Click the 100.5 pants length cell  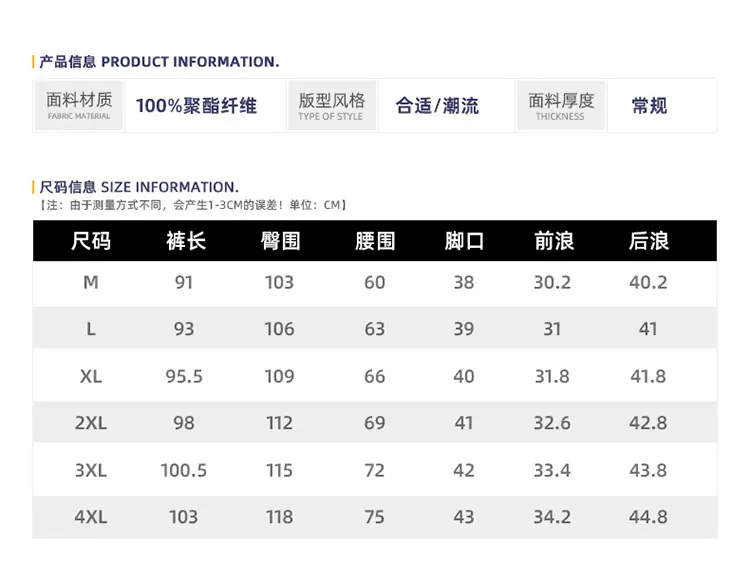coord(184,470)
